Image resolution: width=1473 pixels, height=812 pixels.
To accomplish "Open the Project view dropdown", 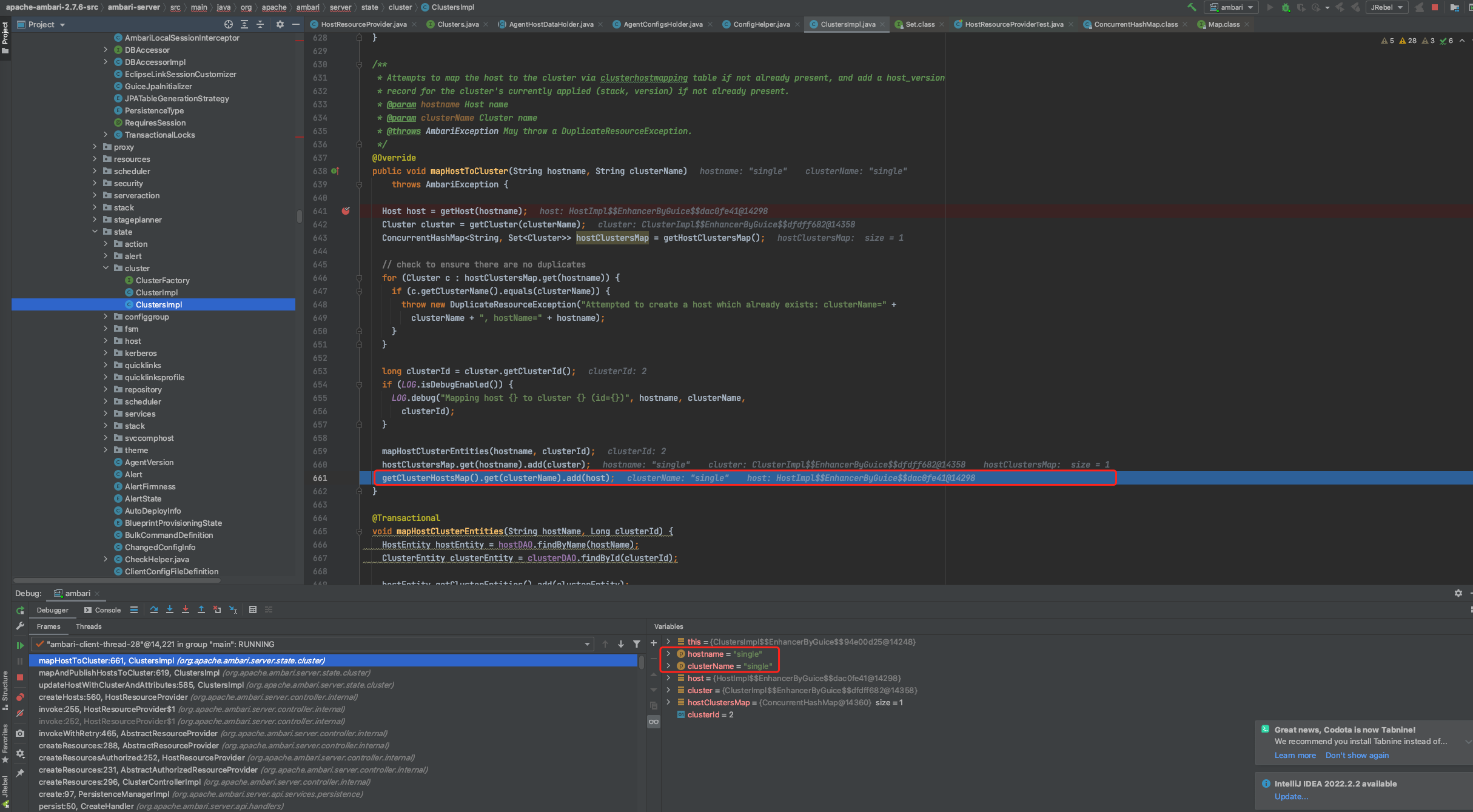I will [41, 24].
